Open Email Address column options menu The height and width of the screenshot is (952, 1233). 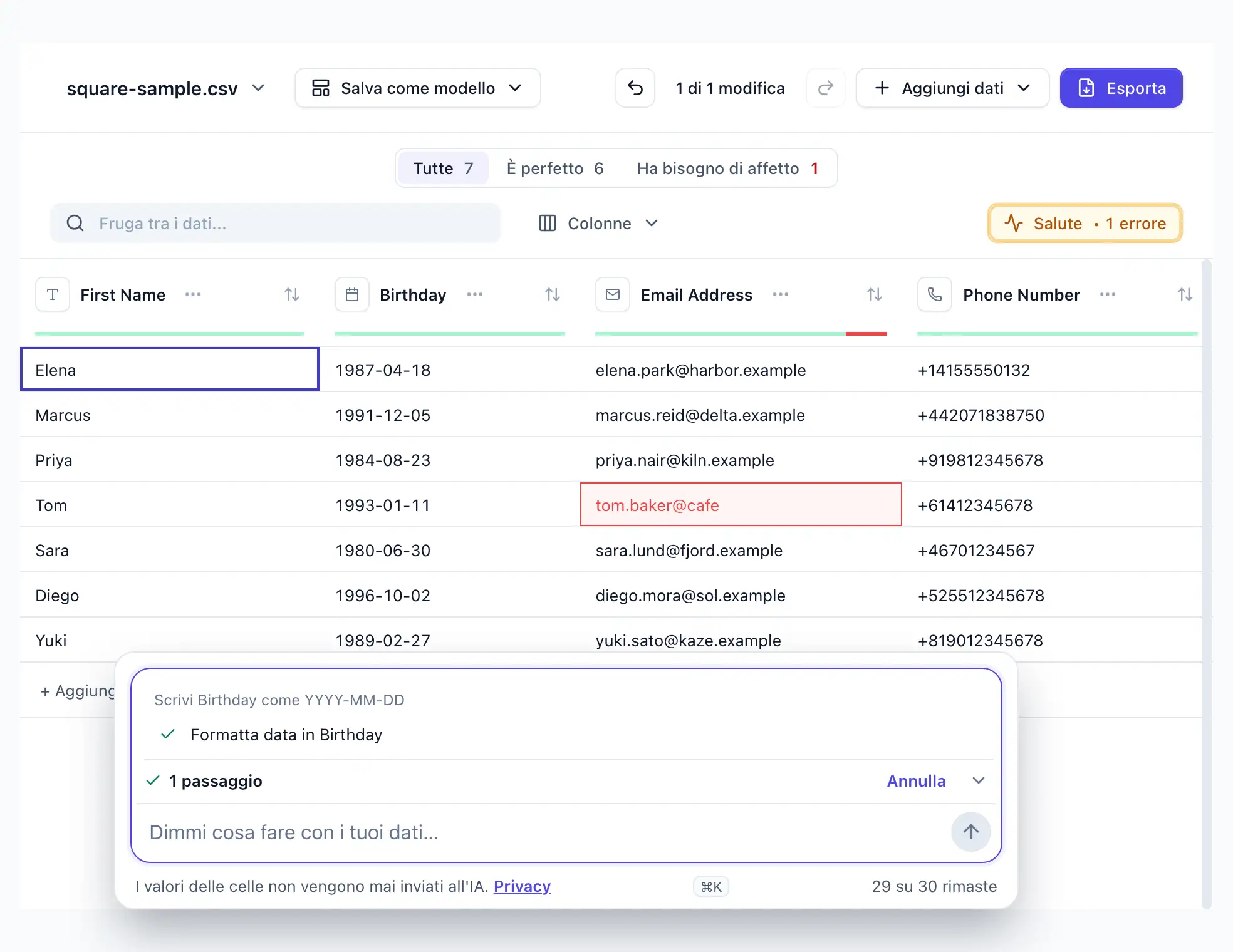coord(781,294)
